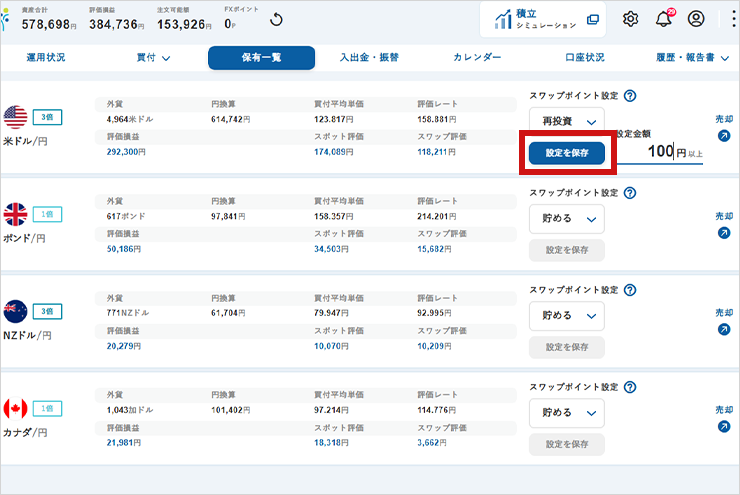Save settings with 設定を保存 for 米ドル/円
The image size is (740, 495).
coord(567,153)
